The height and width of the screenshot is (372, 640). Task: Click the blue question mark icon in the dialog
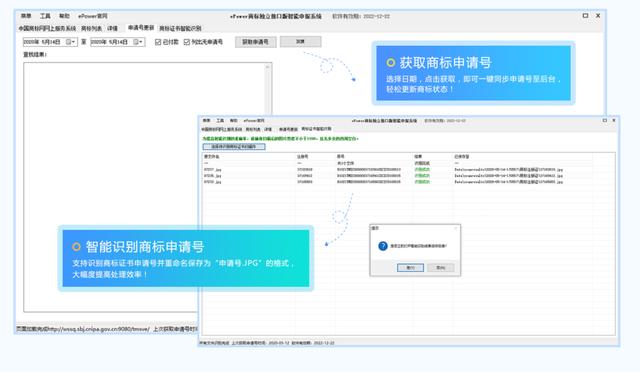click(x=382, y=246)
